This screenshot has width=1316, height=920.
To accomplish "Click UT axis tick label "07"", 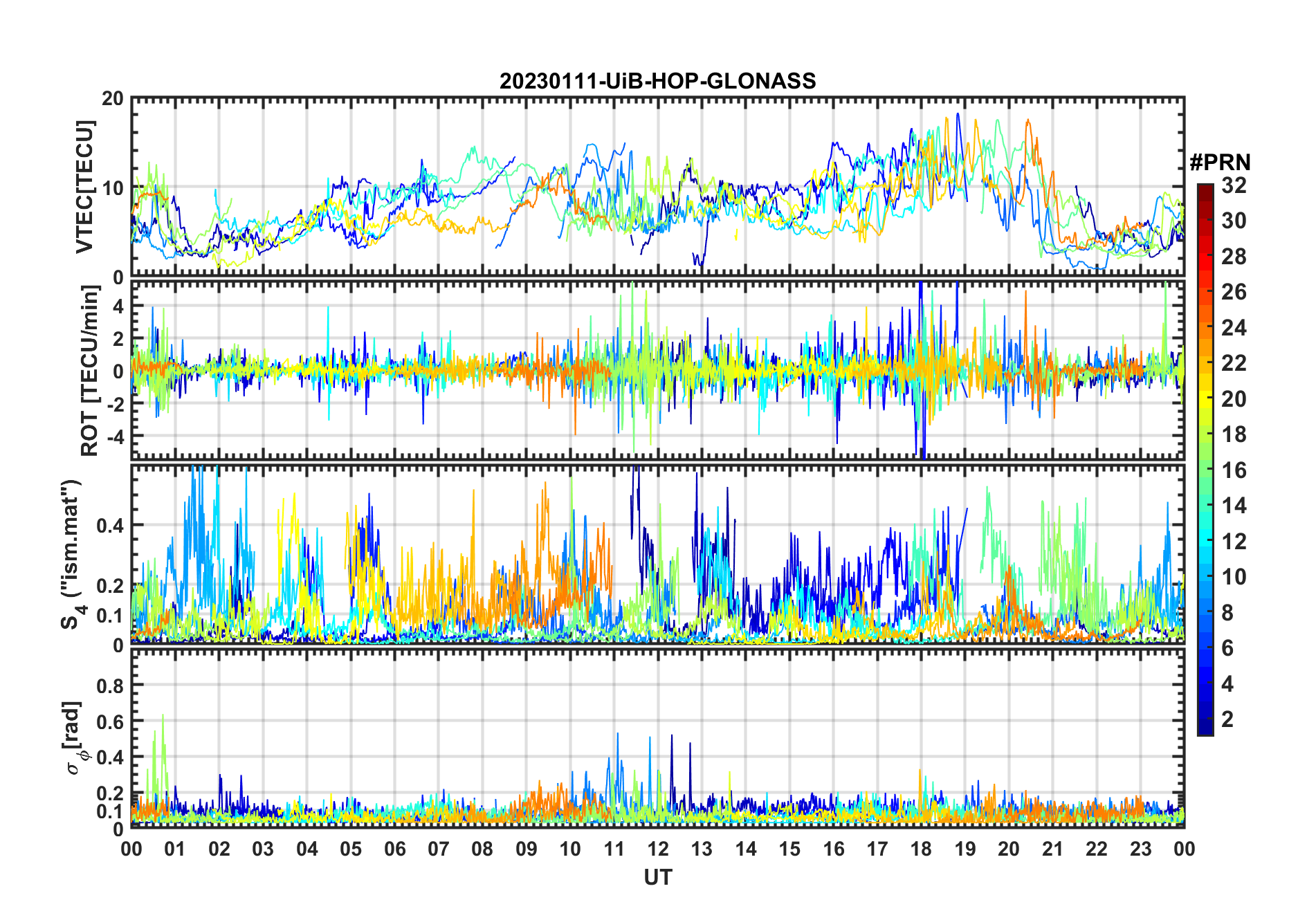I will coord(439,849).
